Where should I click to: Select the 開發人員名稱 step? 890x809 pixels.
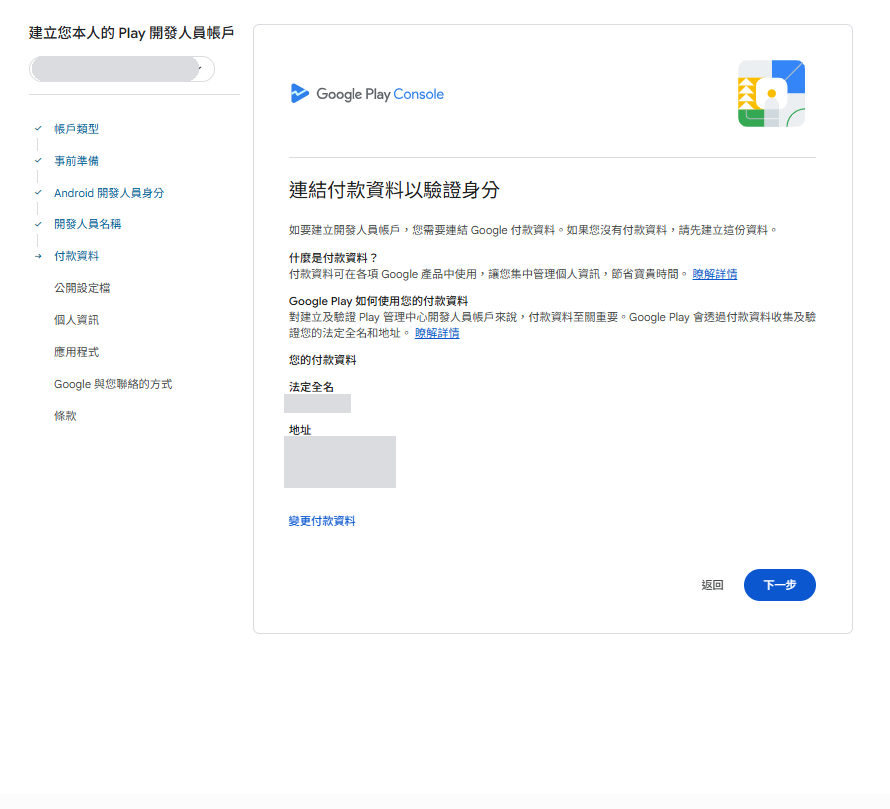(x=87, y=224)
